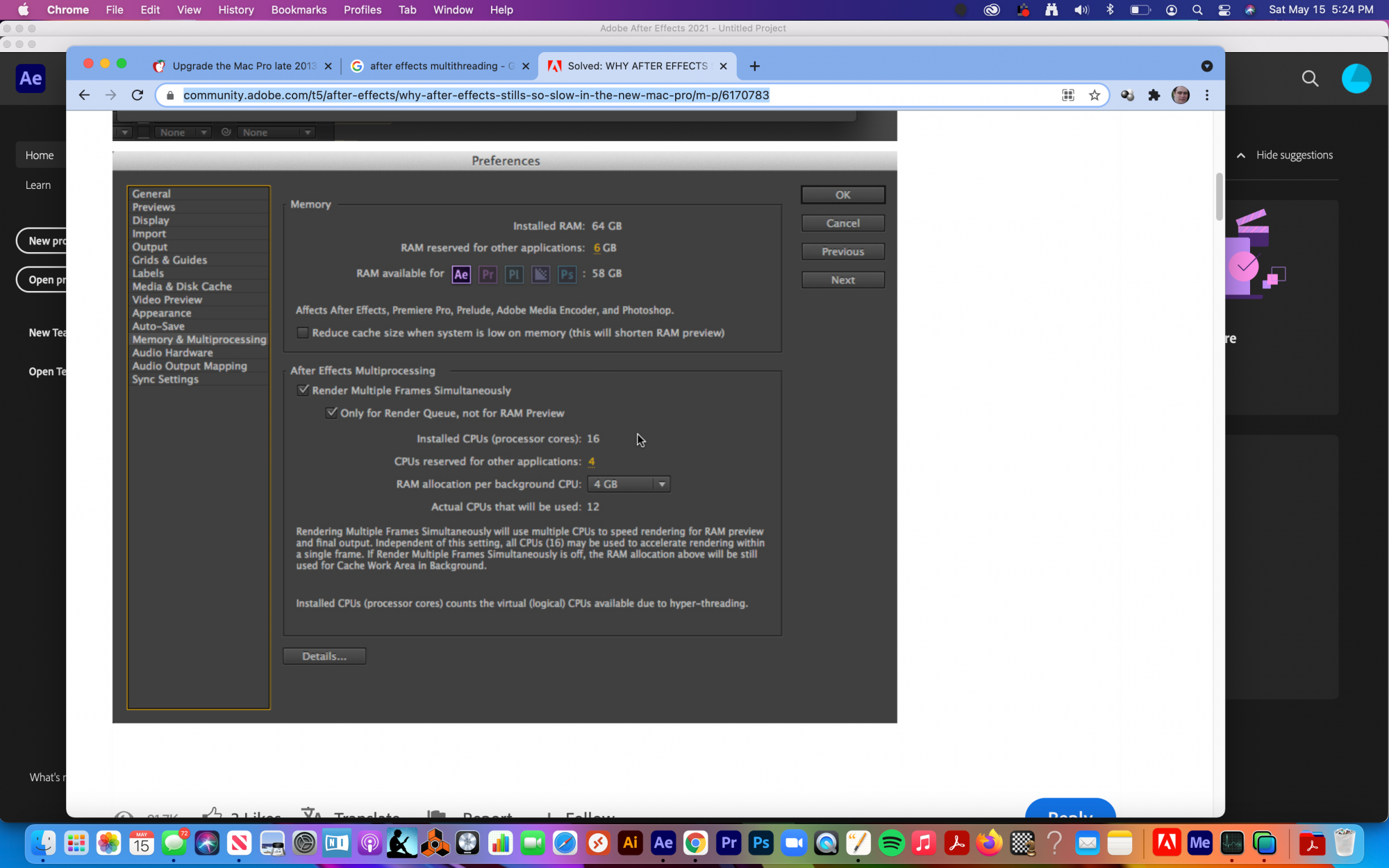Open Kindle app in the dock
The width and height of the screenshot is (1389, 868).
(x=402, y=844)
